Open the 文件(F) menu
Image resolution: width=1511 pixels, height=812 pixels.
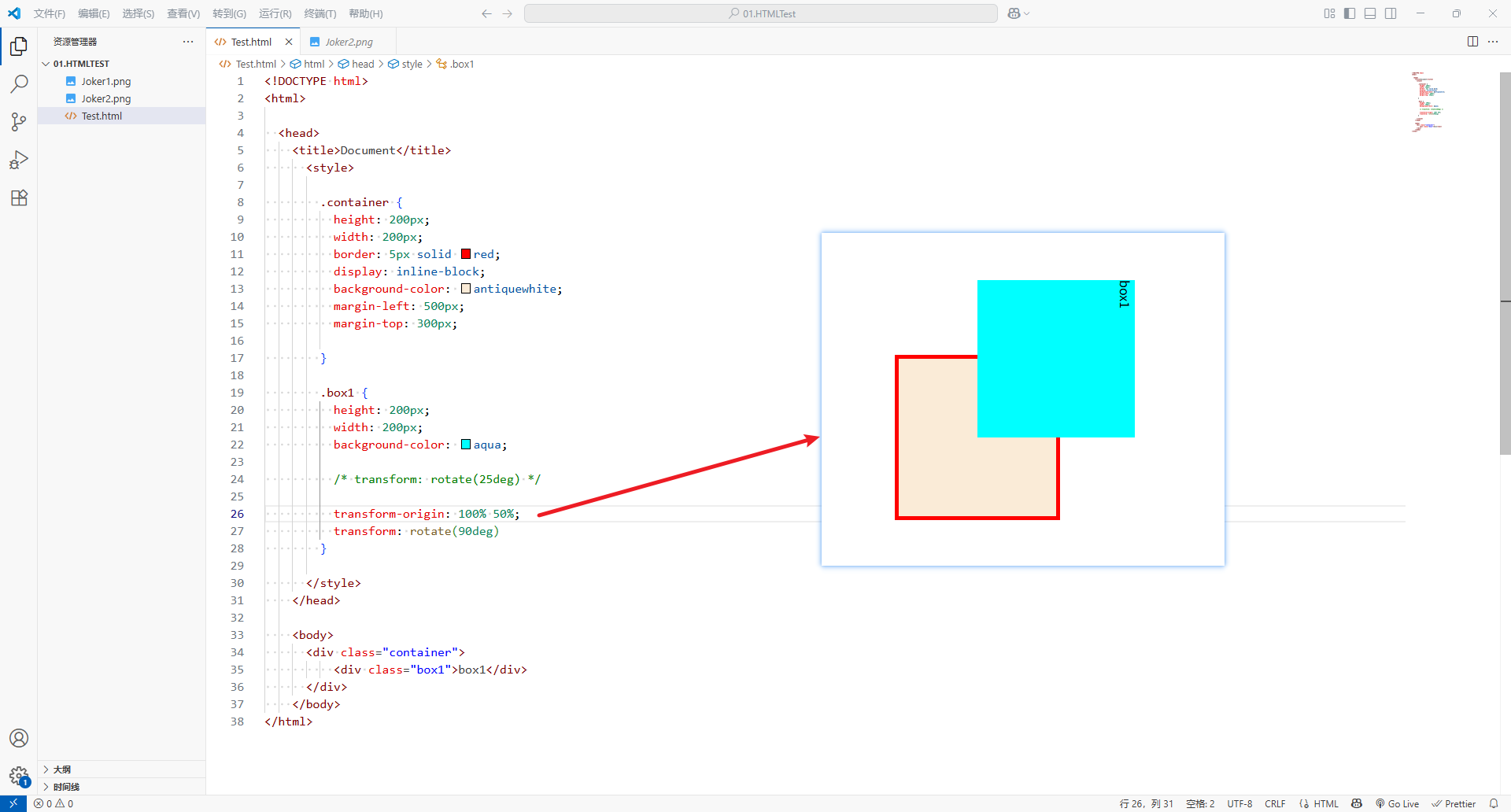click(50, 13)
